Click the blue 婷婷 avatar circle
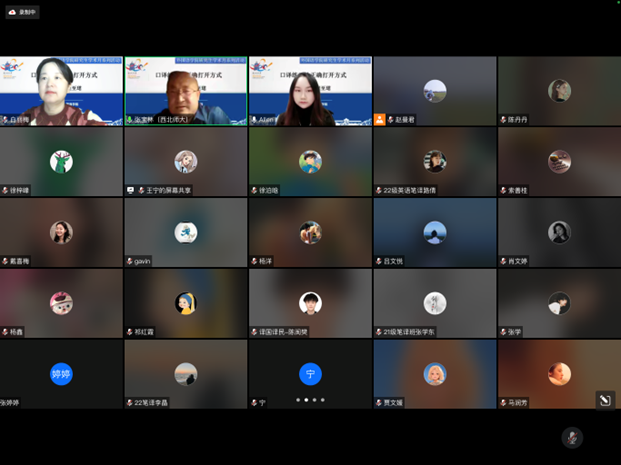621x465 pixels. point(61,374)
